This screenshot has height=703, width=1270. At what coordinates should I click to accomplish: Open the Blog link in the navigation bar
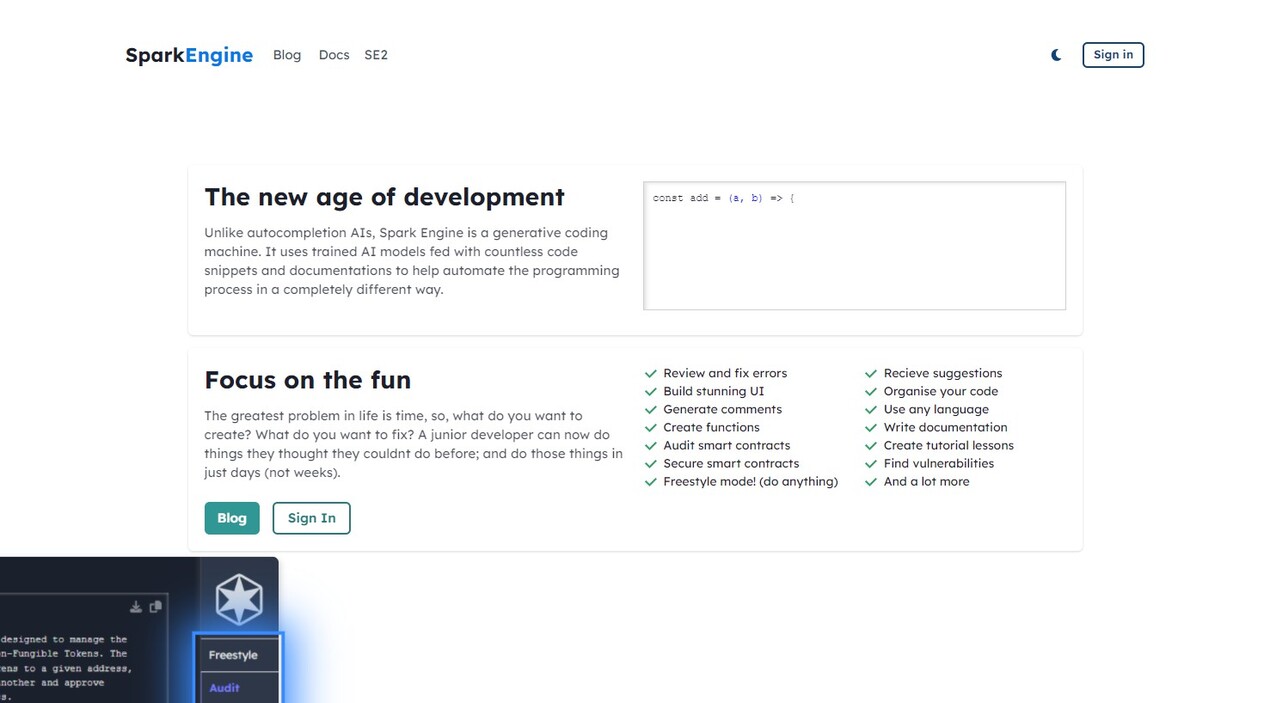pos(287,55)
